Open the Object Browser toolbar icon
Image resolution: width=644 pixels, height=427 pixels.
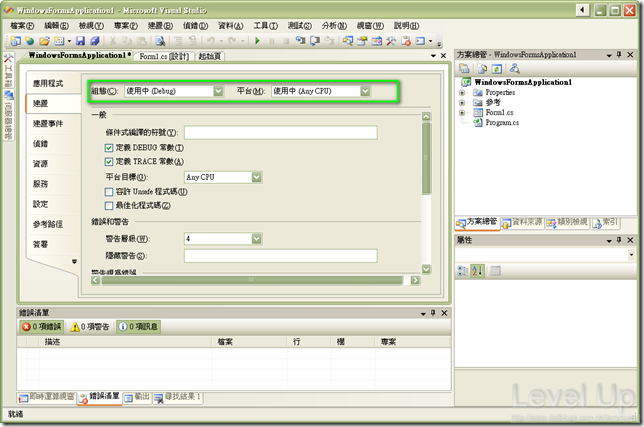[377, 41]
